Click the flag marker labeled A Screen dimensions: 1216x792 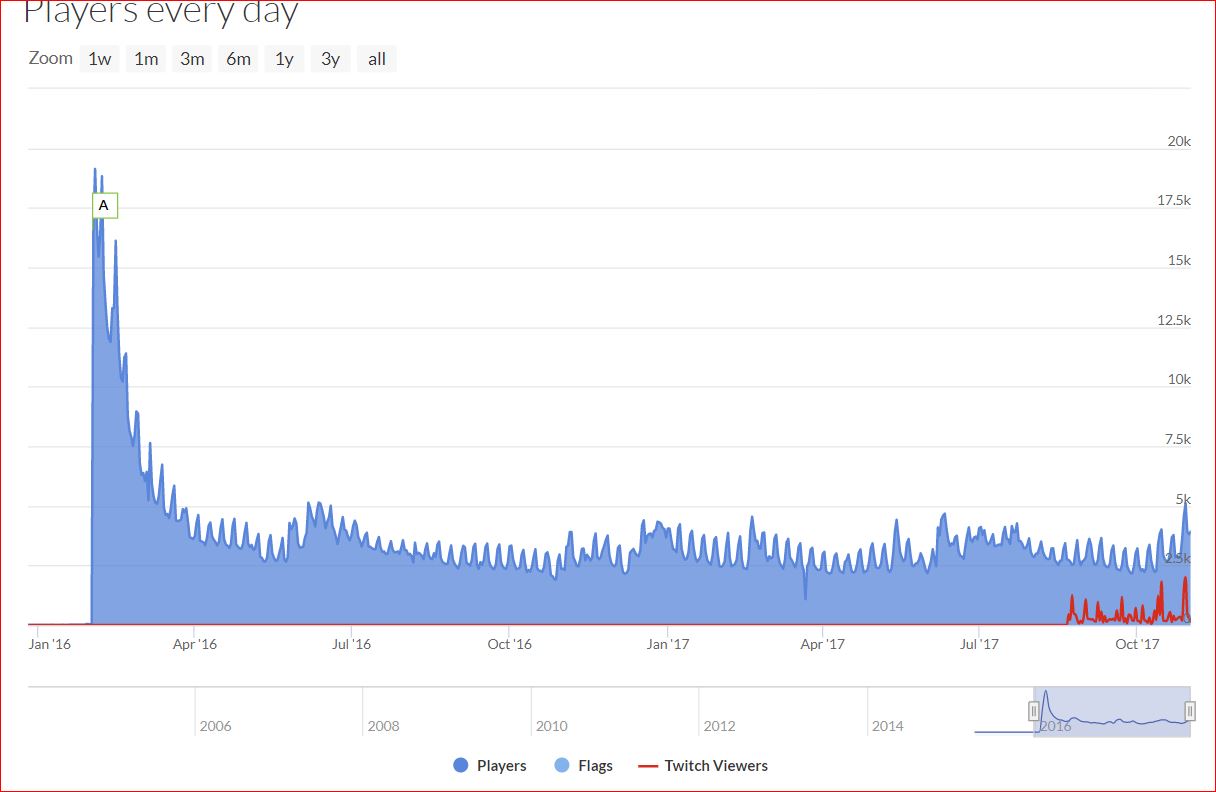pos(104,205)
